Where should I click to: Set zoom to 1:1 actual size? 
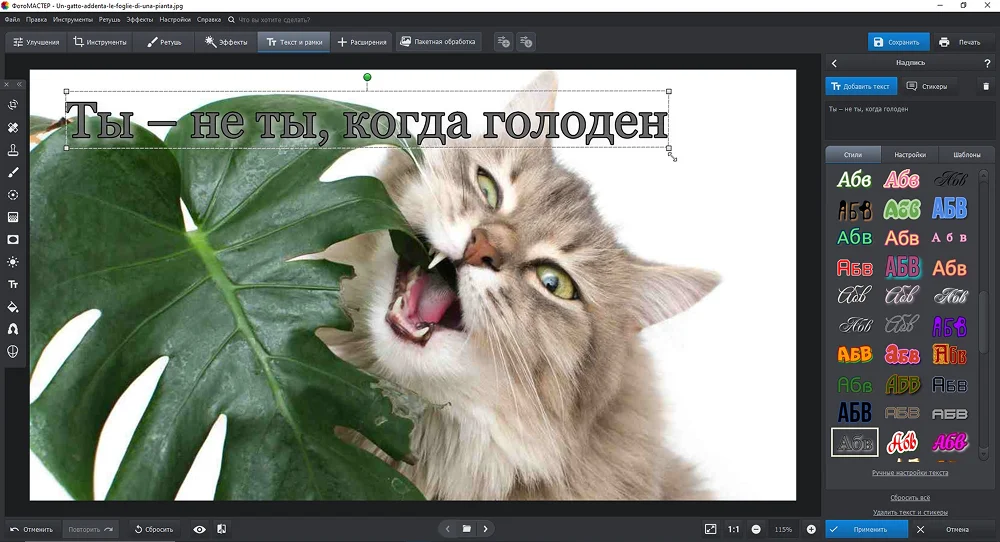pyautogui.click(x=733, y=529)
